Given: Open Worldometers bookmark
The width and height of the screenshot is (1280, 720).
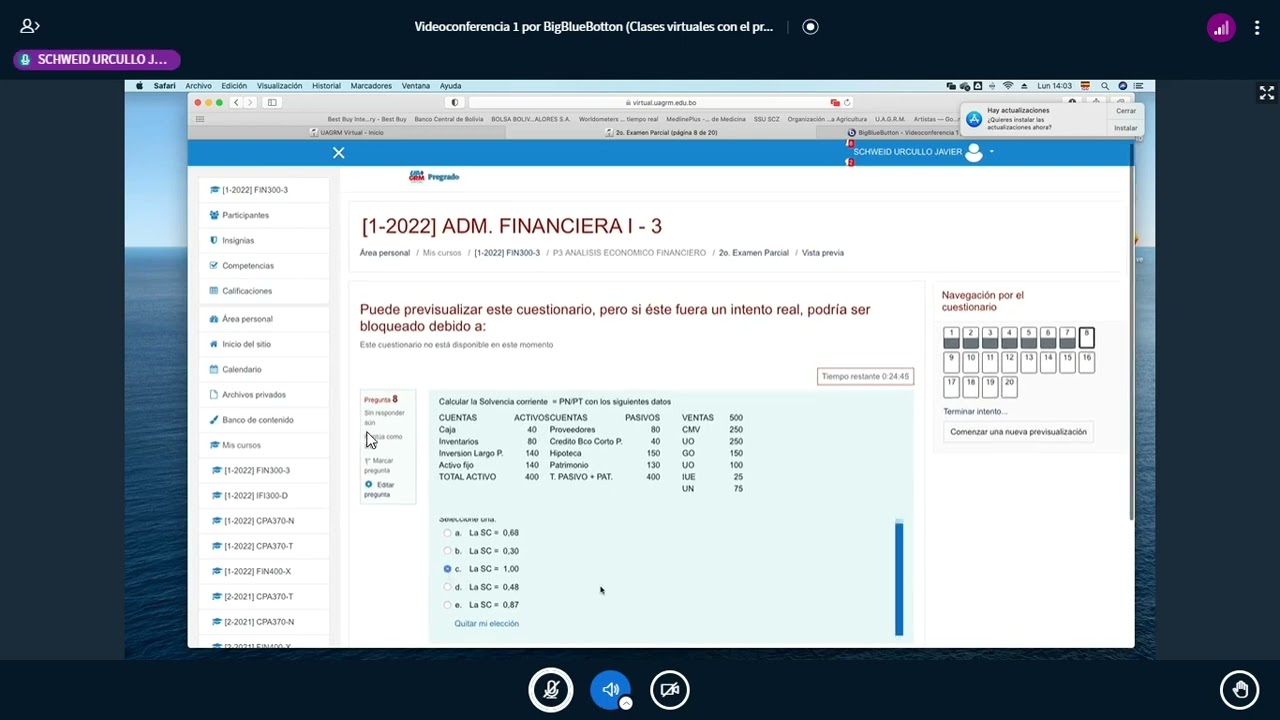Looking at the screenshot, I should click(x=618, y=119).
